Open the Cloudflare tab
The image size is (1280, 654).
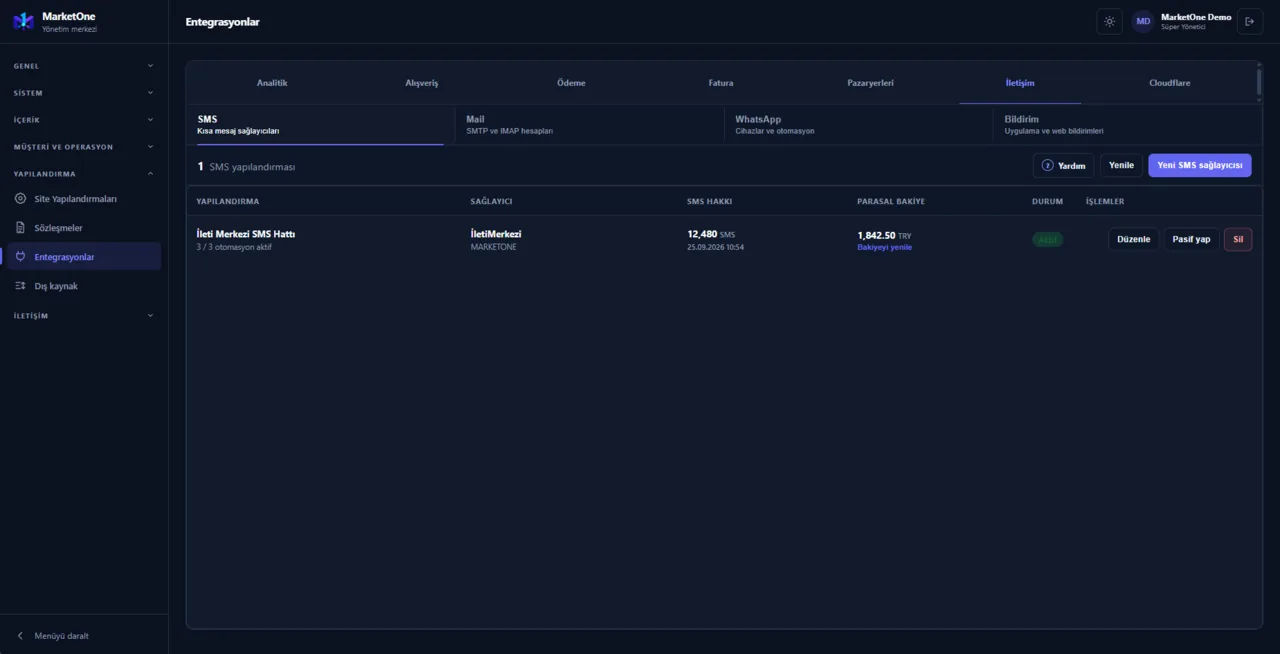1170,83
